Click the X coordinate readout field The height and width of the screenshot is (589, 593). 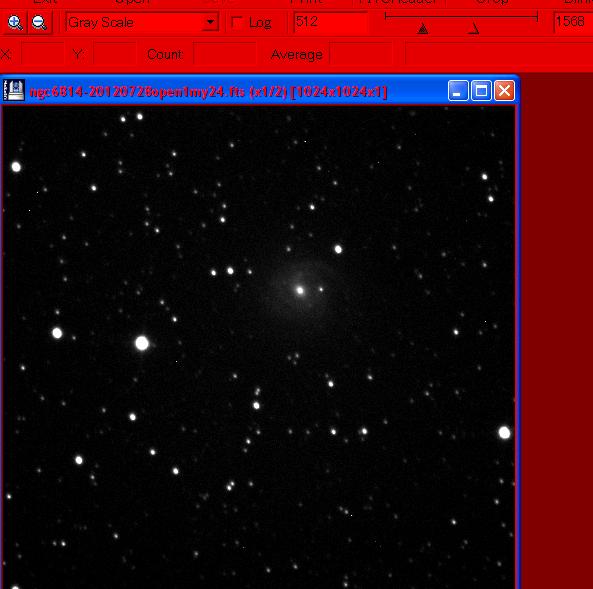(x=42, y=55)
